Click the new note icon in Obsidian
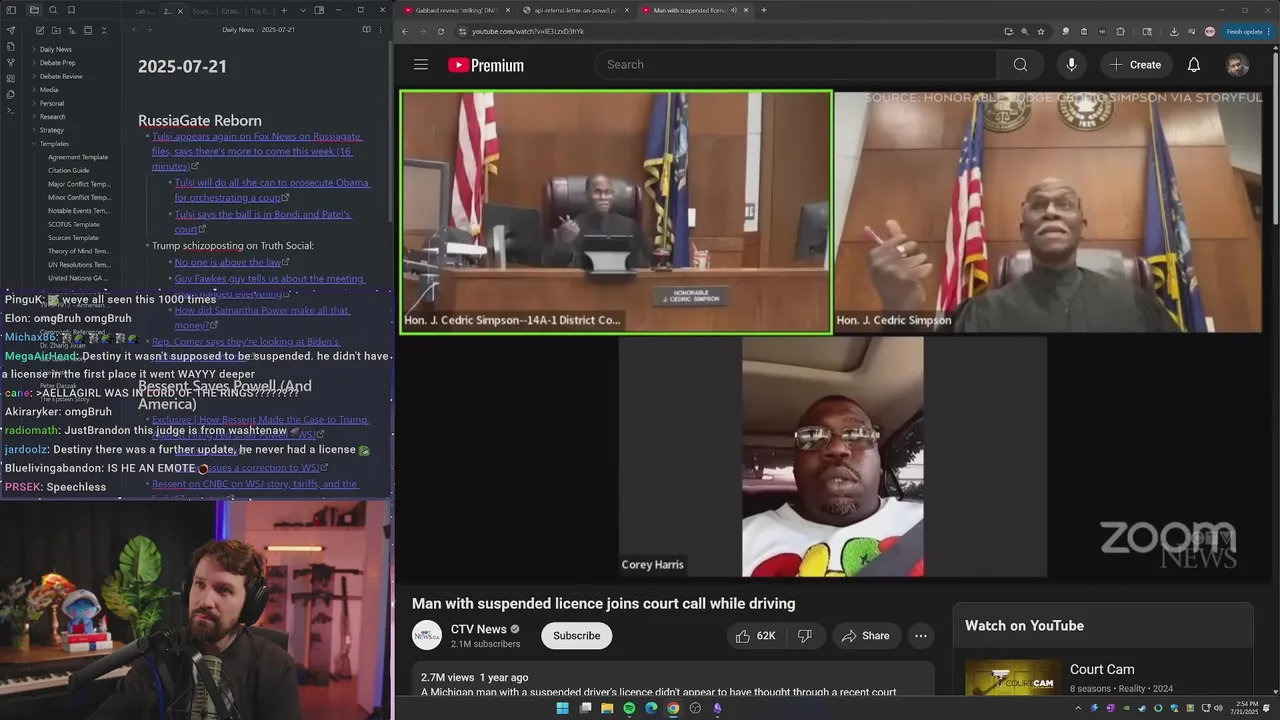1280x720 pixels. point(40,30)
